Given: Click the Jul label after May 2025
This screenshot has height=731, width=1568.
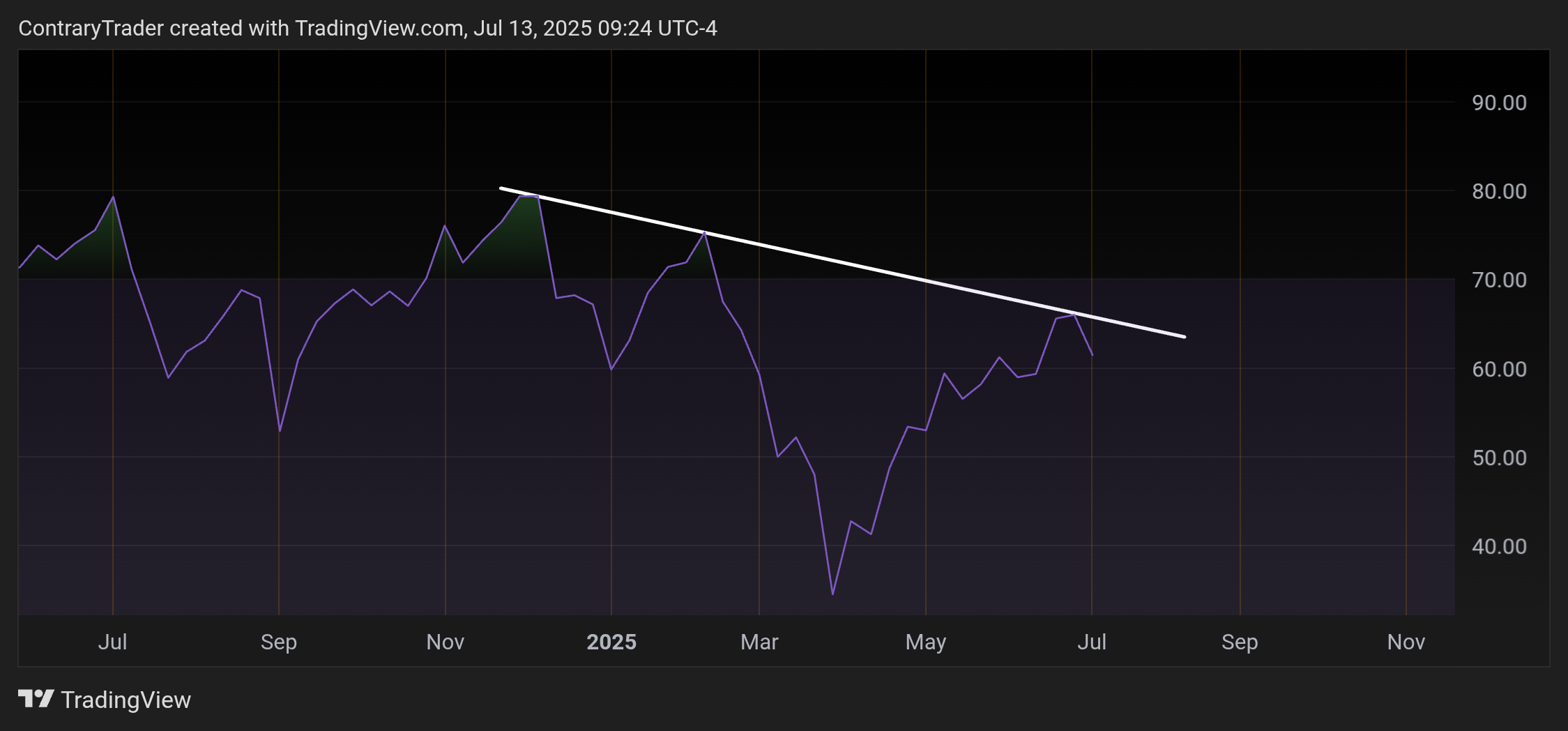Looking at the screenshot, I should 1092,642.
